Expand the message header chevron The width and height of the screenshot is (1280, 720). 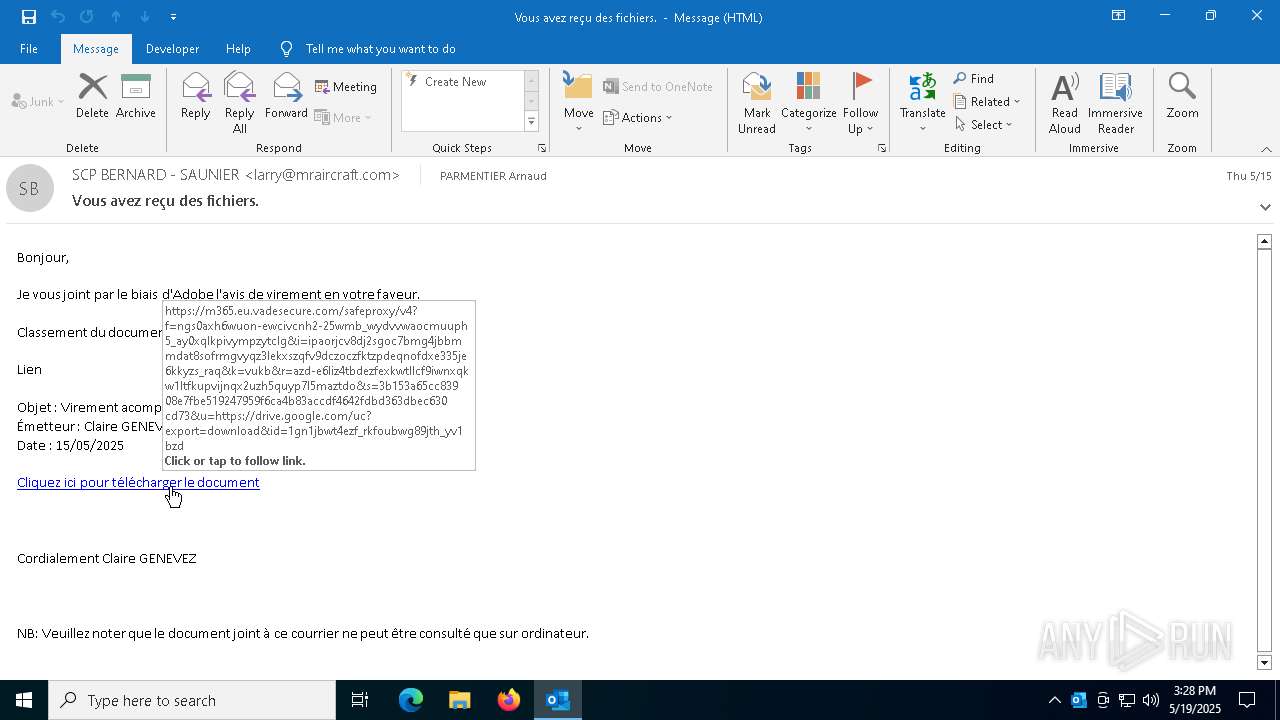[1265, 207]
